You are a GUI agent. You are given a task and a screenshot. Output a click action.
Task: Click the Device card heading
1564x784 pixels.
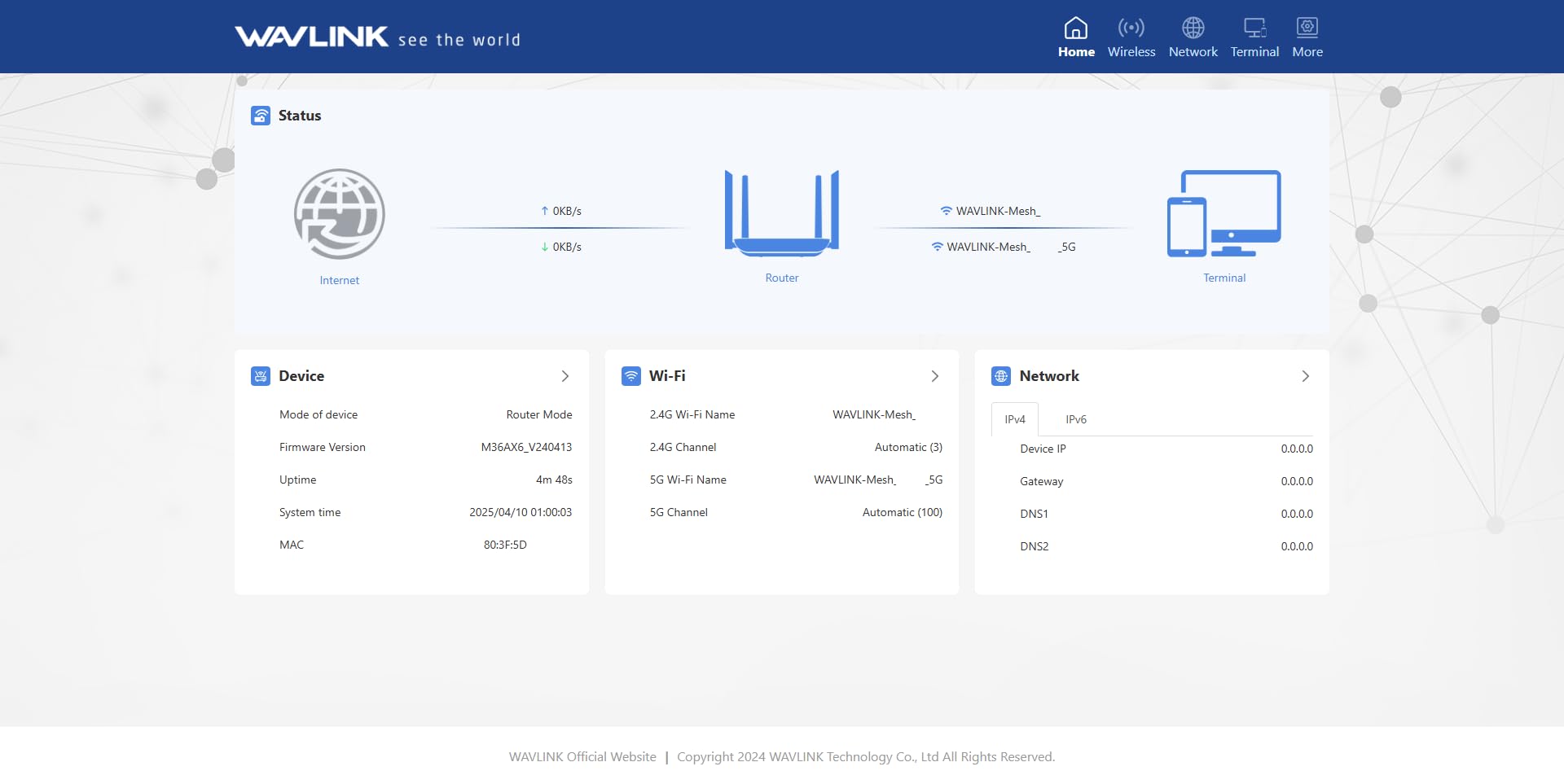(301, 376)
